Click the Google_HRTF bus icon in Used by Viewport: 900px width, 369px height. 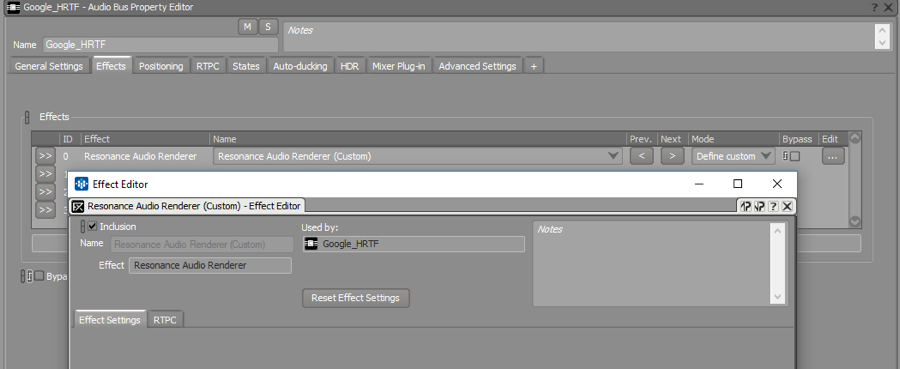(311, 244)
